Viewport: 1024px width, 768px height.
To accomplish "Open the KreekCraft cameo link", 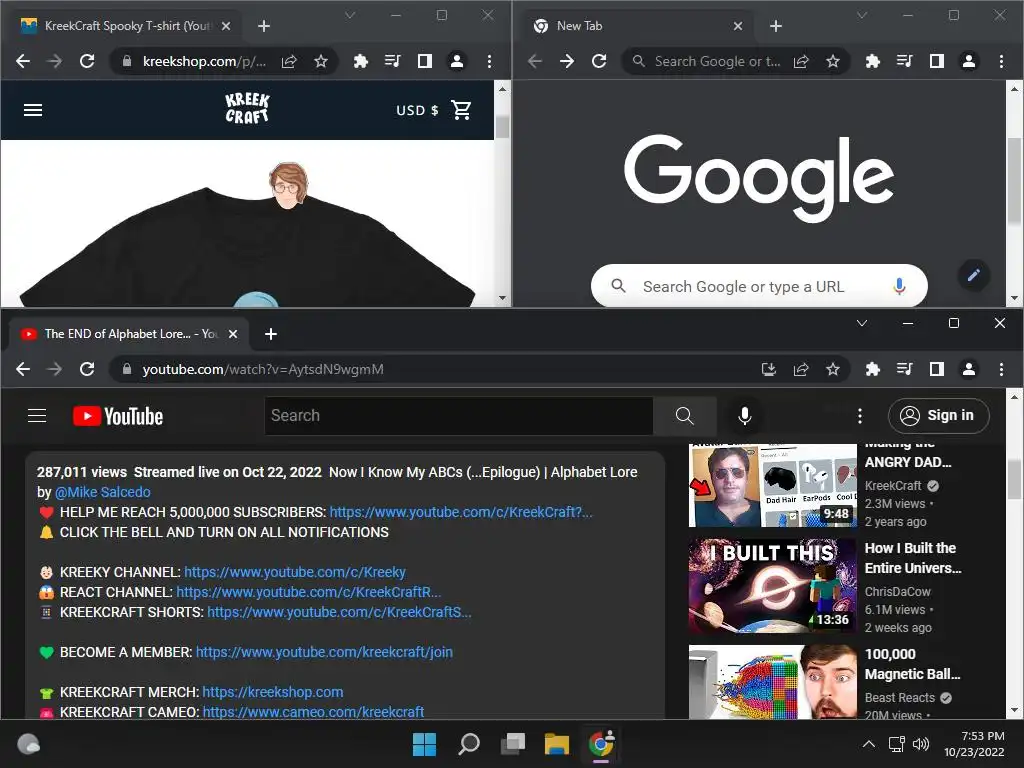I will [x=313, y=712].
